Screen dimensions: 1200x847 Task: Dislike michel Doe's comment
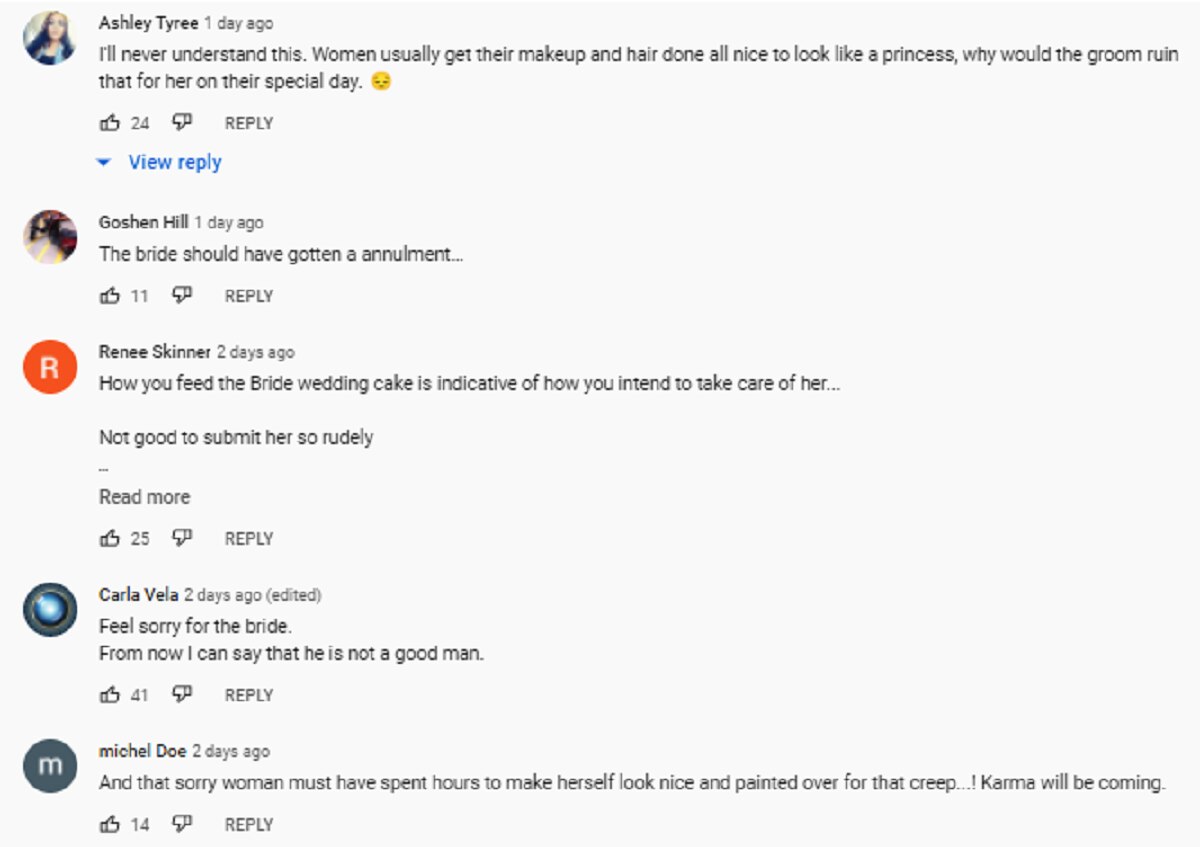181,825
